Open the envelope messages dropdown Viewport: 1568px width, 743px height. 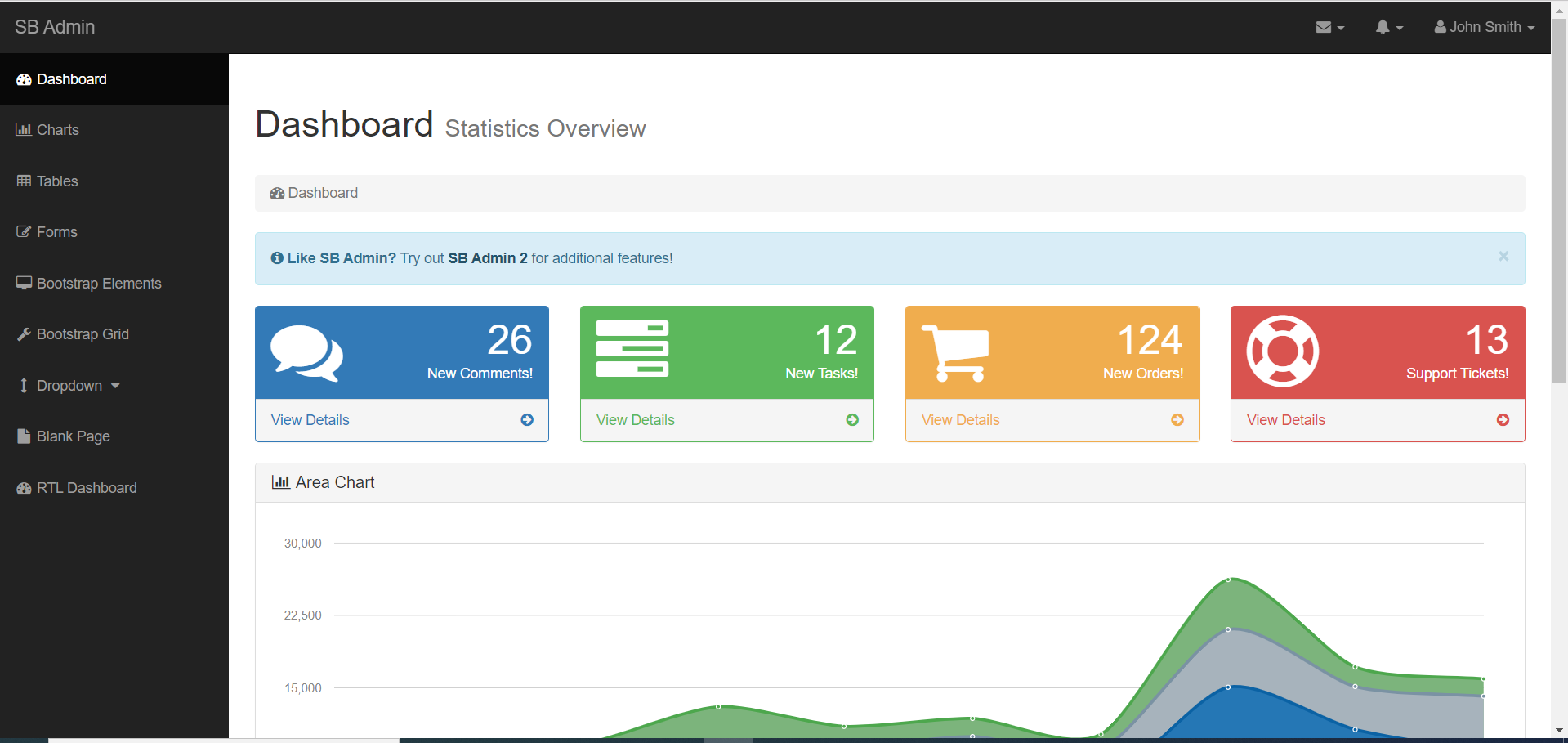[1329, 27]
